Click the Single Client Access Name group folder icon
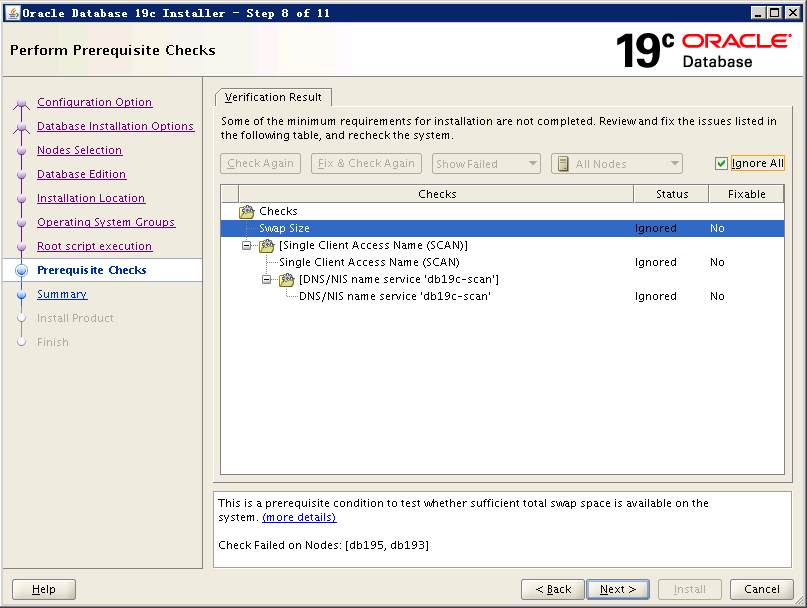The width and height of the screenshot is (807, 608). [x=267, y=246]
